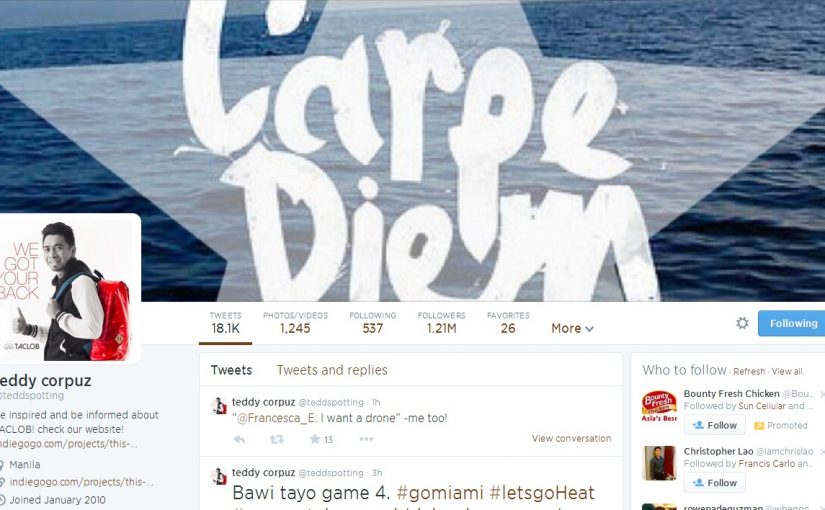
Task: Select the Tweets tab
Action: pos(232,370)
